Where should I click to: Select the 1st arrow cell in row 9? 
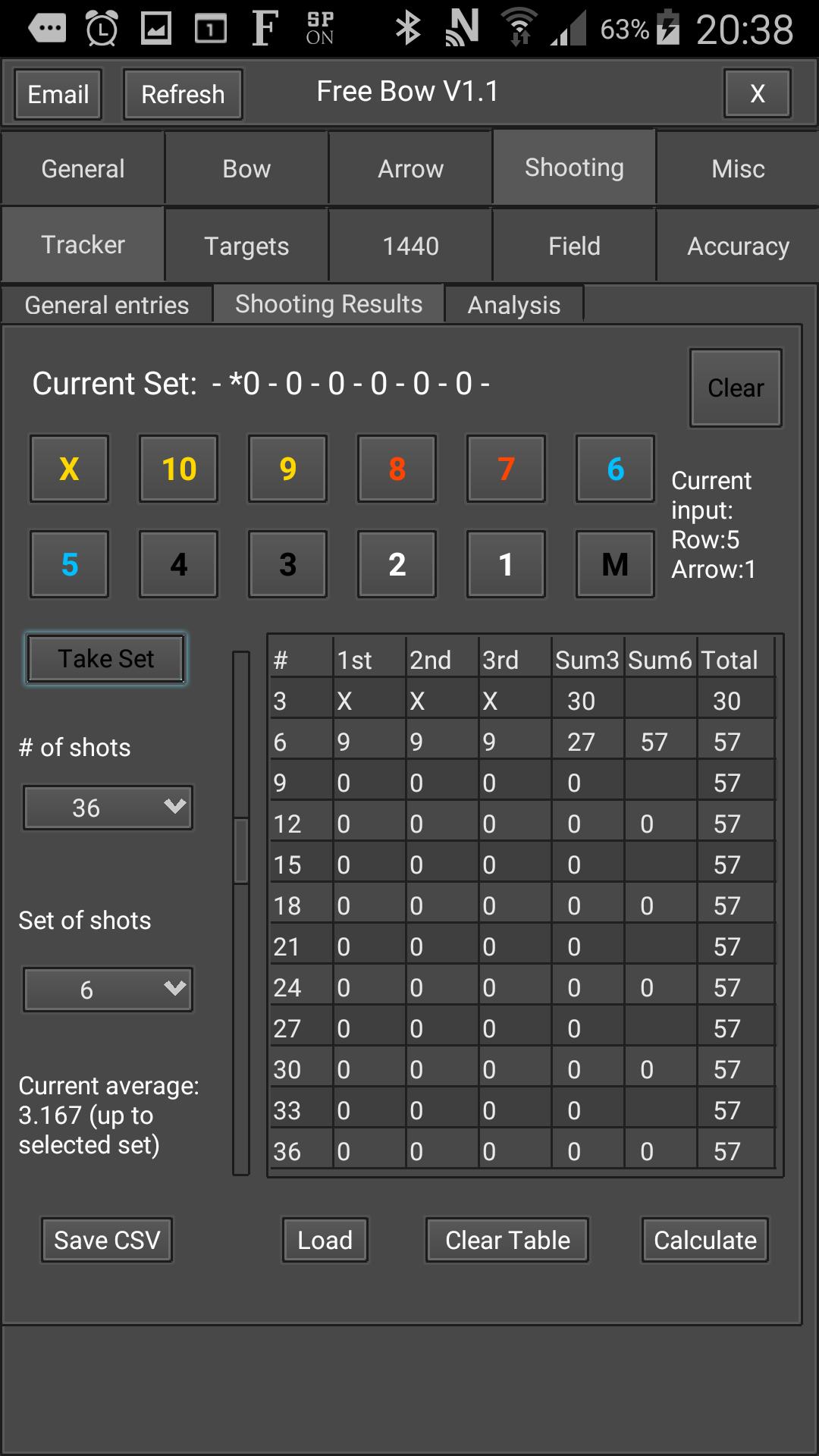369,783
